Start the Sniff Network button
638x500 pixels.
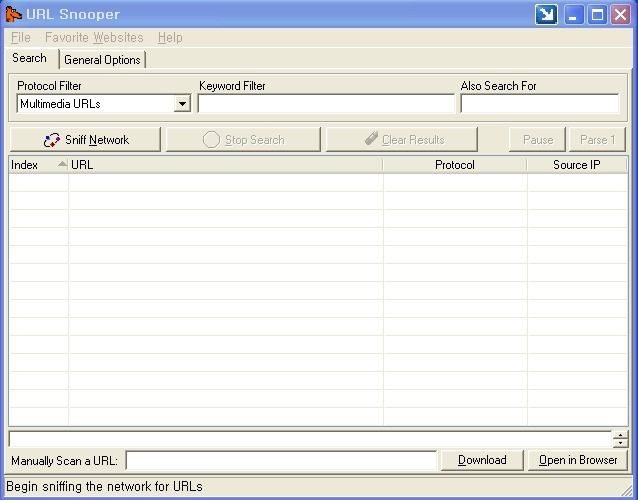click(x=85, y=140)
